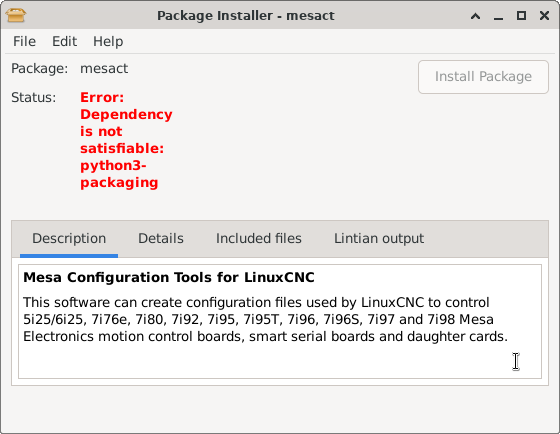
Task: Click the red dependency error status text
Action: (126, 140)
